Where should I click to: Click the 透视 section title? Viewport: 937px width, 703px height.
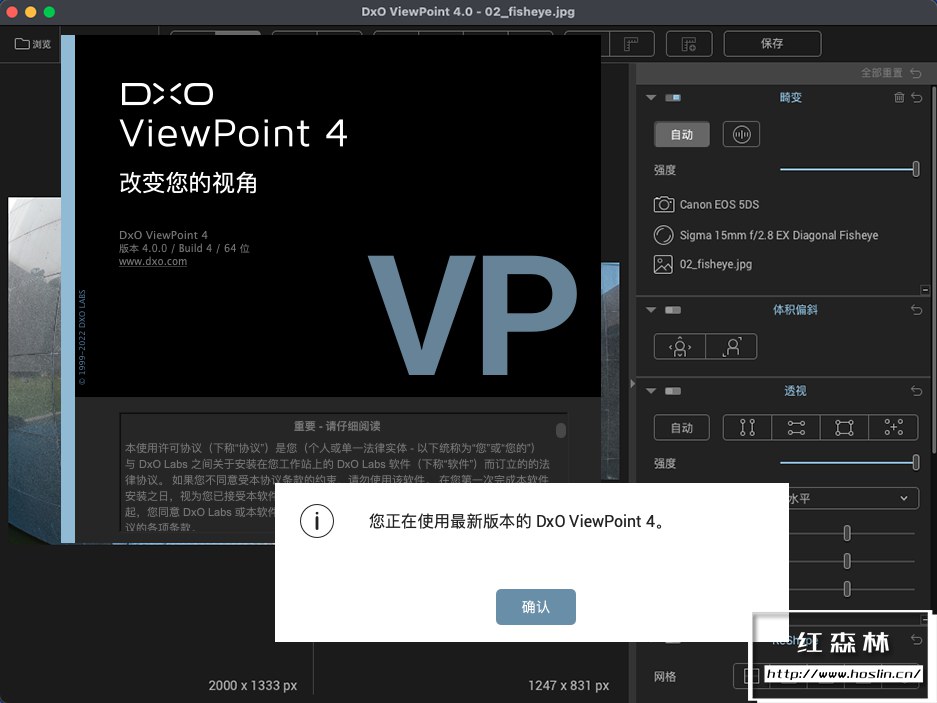(795, 391)
